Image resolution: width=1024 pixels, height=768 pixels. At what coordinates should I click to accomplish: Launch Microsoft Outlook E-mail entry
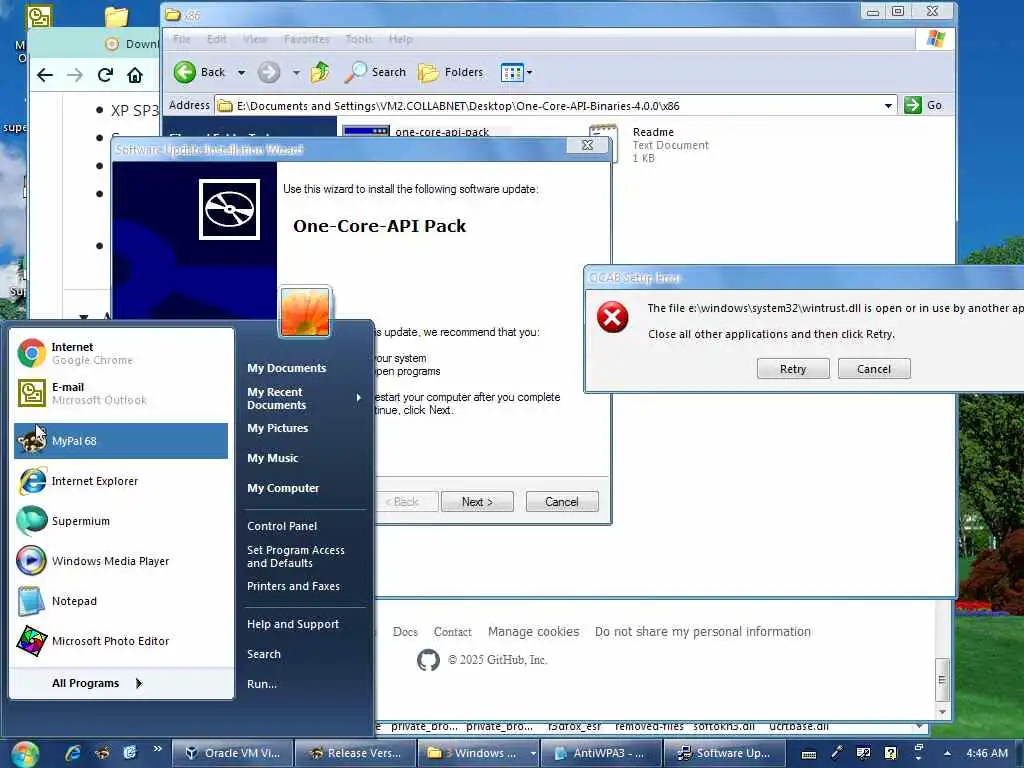121,393
